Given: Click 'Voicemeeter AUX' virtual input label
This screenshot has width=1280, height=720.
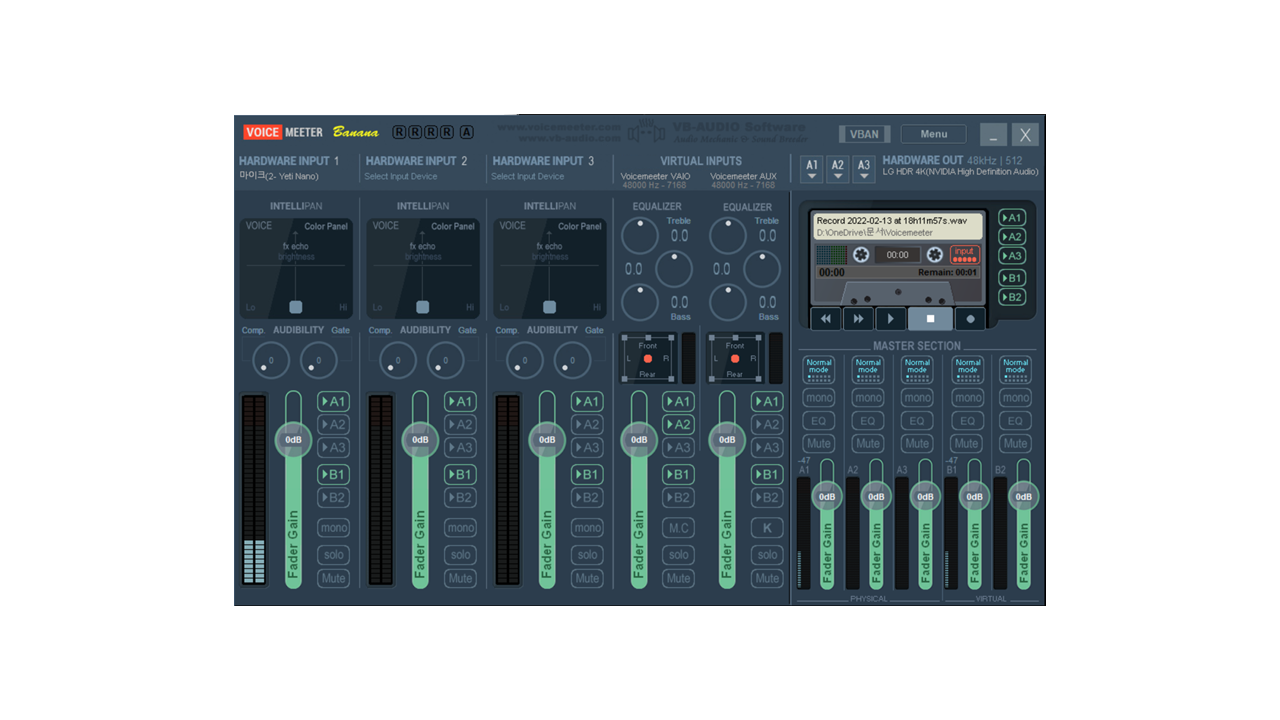Looking at the screenshot, I should tap(743, 176).
